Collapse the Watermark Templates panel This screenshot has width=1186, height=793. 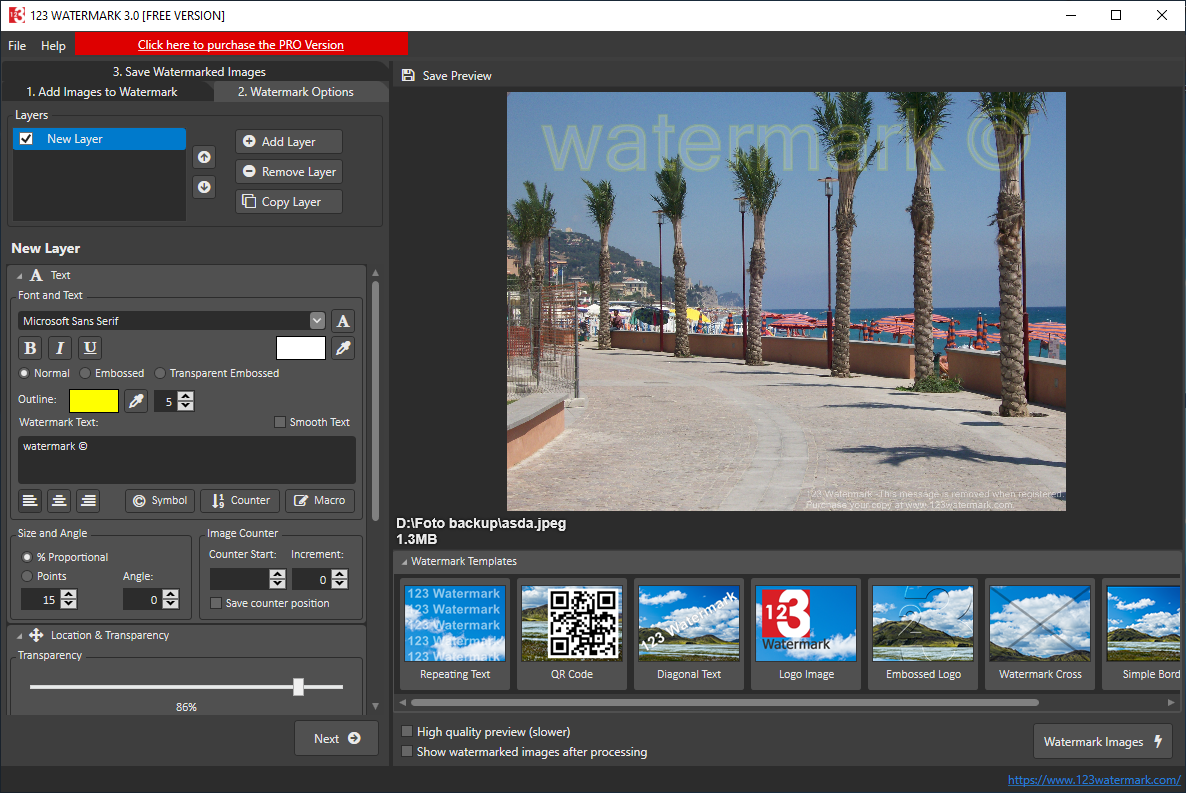404,562
